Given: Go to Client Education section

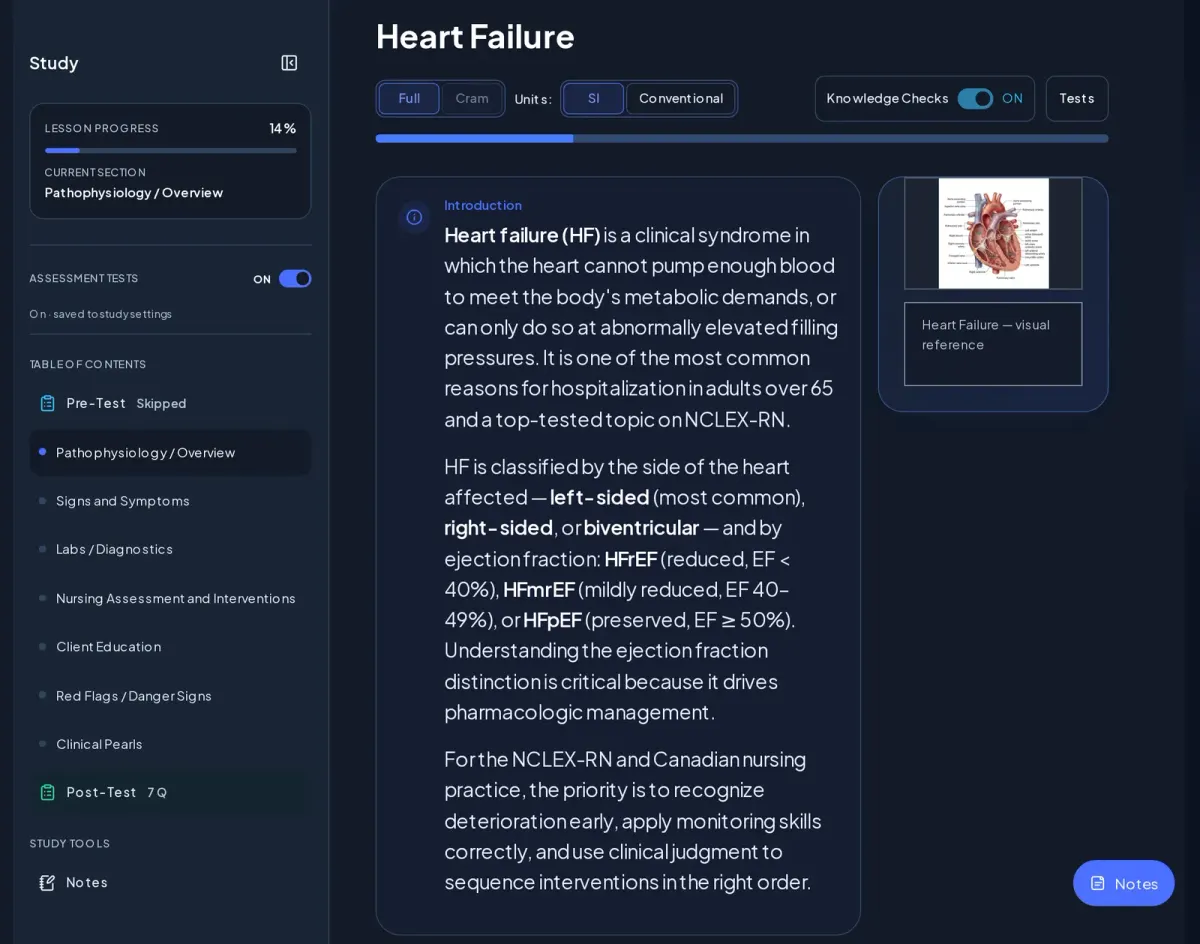Looking at the screenshot, I should tap(170, 647).
